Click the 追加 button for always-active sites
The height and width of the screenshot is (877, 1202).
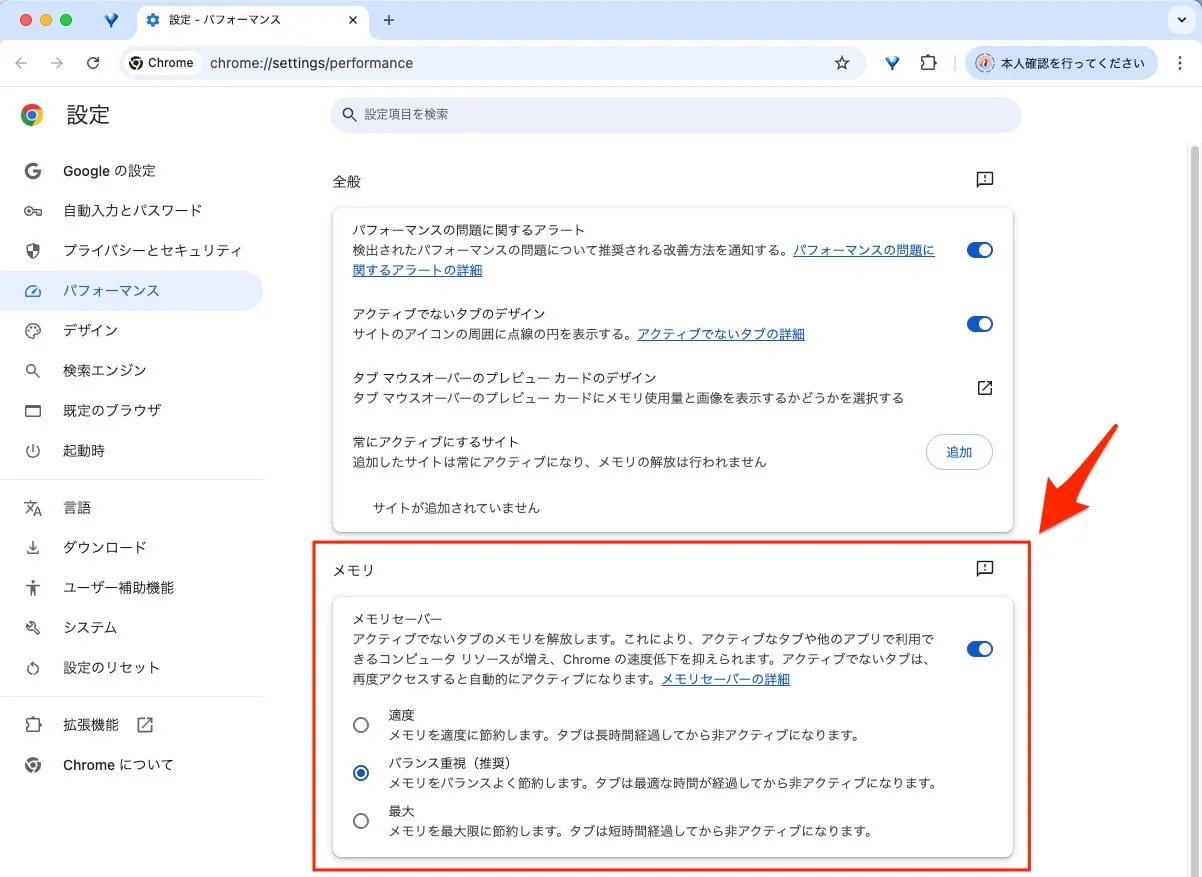coord(958,452)
